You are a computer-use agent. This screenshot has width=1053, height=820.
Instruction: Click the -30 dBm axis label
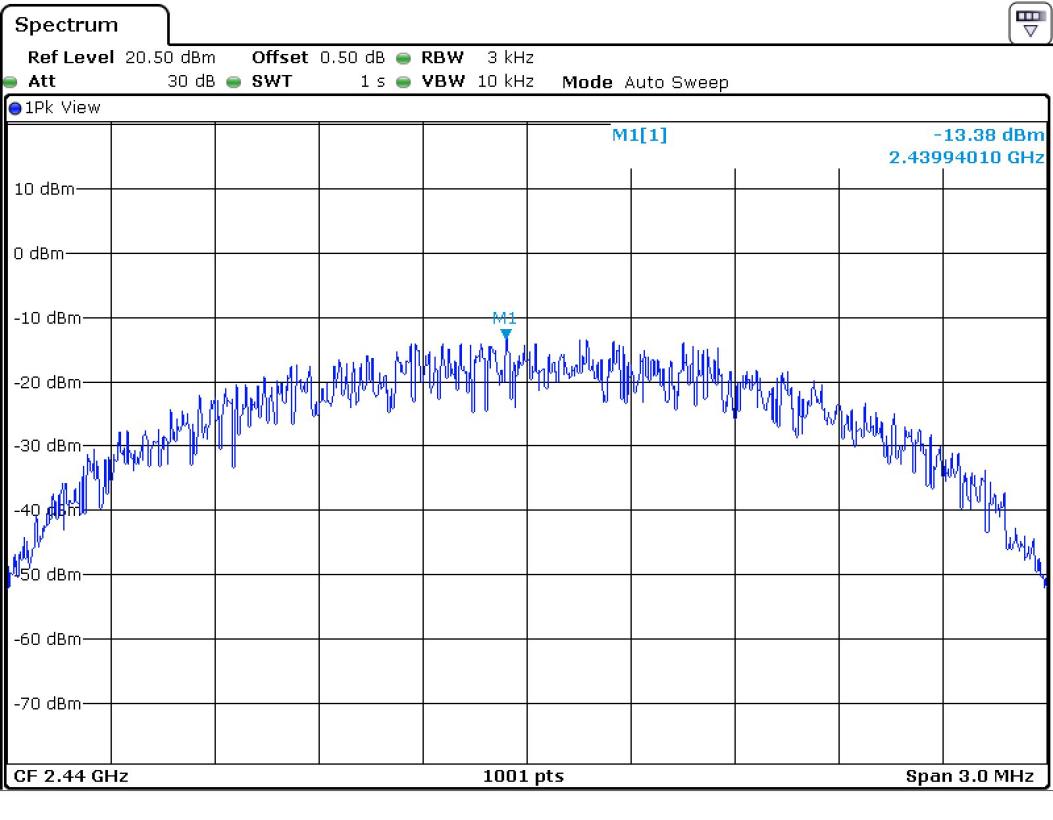tap(47, 446)
